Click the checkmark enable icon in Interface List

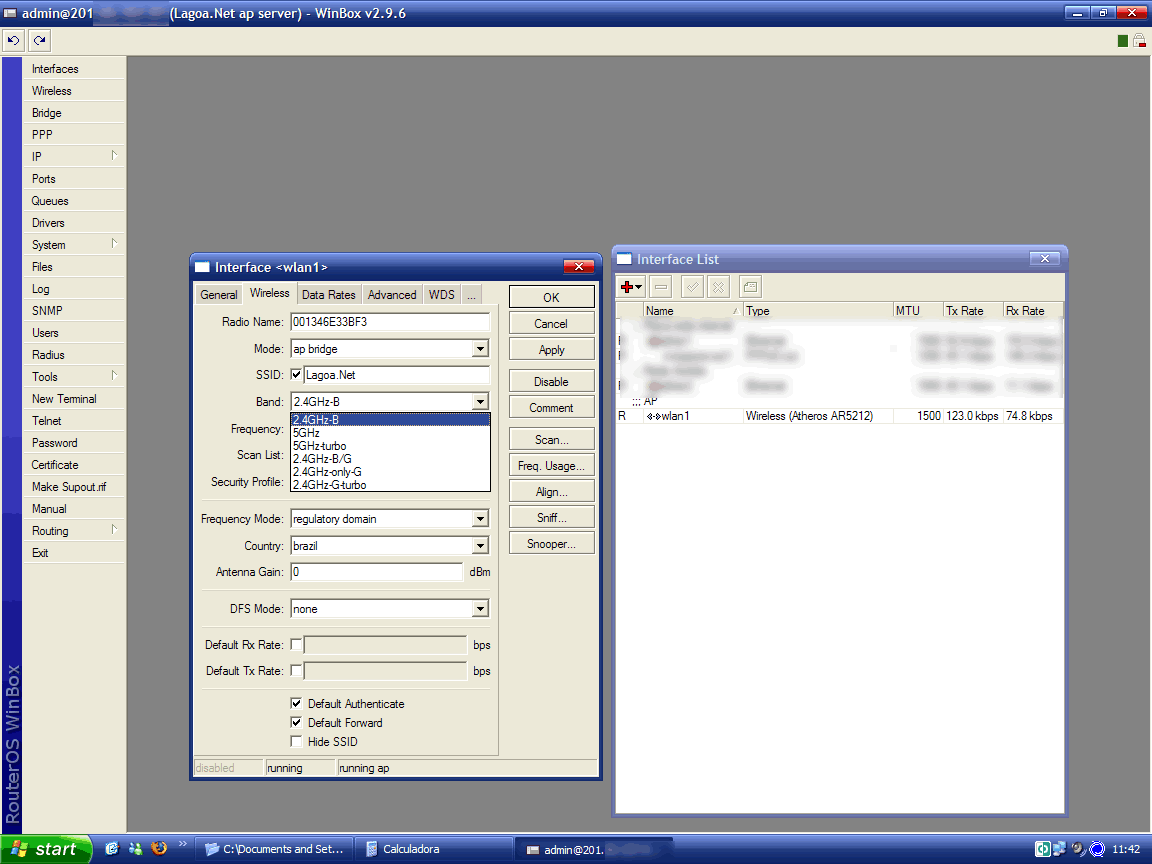(x=692, y=287)
